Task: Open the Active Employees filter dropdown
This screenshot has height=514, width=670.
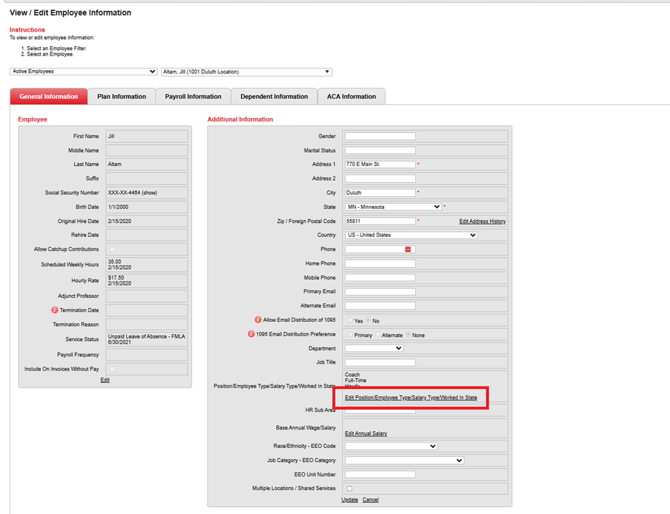Action: pos(84,72)
